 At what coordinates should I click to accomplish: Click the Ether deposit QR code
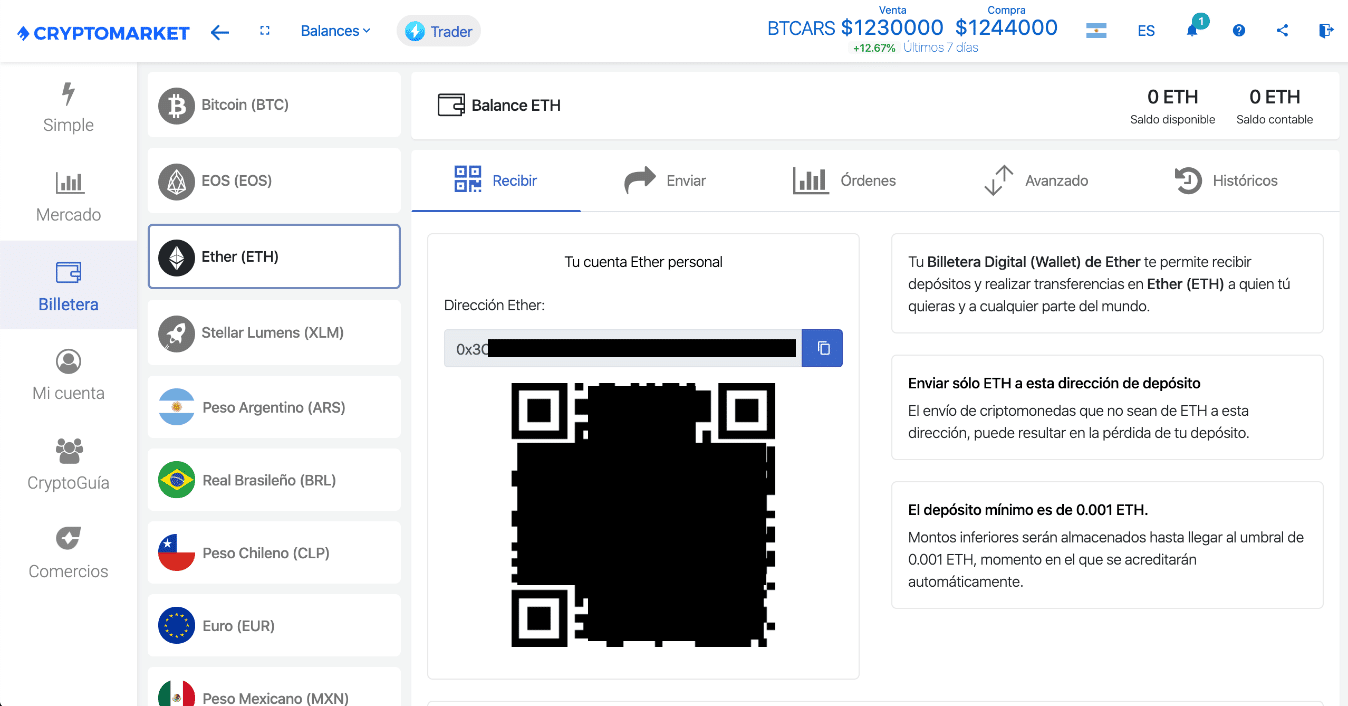(x=643, y=514)
